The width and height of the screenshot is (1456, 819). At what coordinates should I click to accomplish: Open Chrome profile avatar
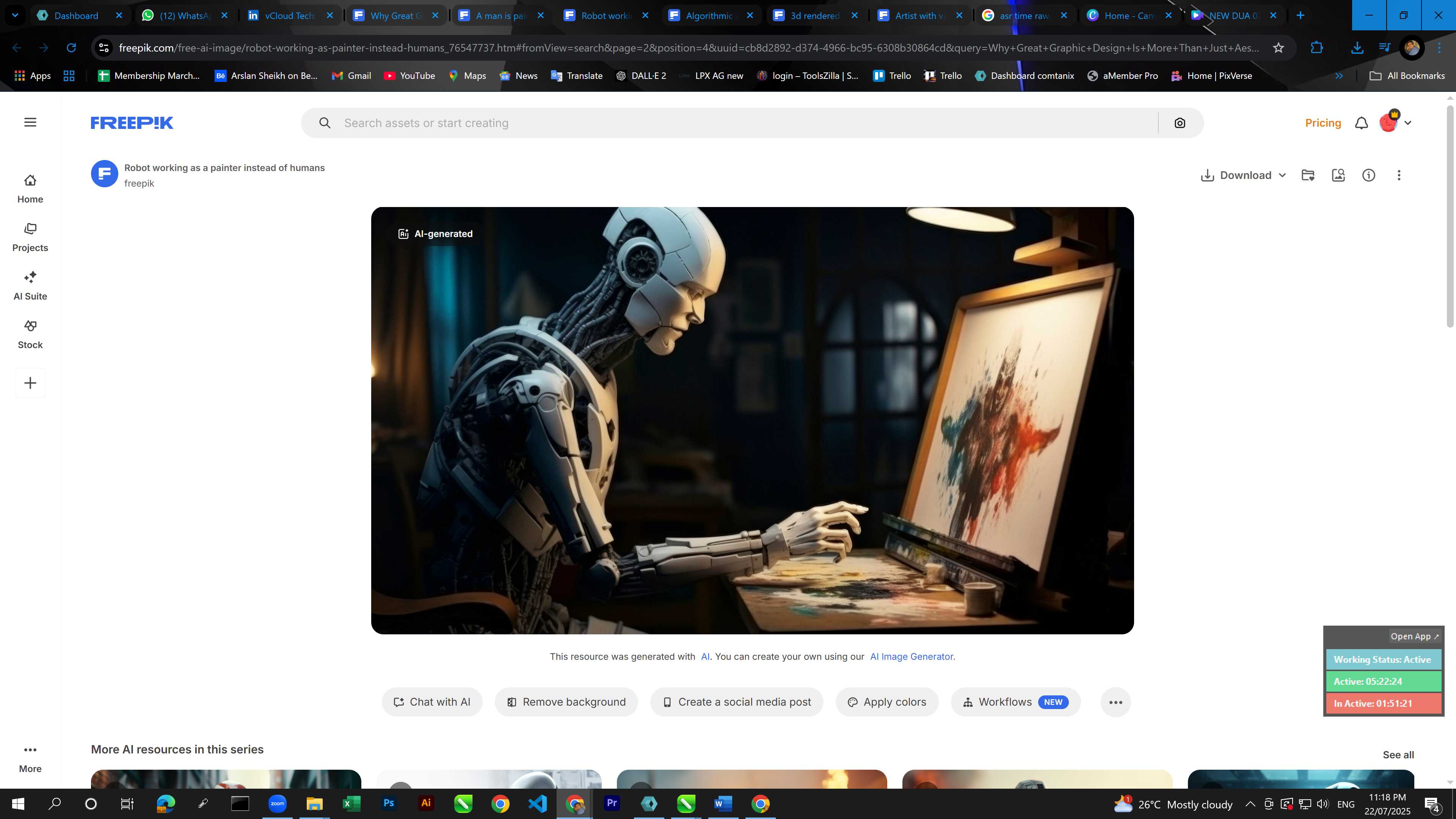tap(1412, 48)
